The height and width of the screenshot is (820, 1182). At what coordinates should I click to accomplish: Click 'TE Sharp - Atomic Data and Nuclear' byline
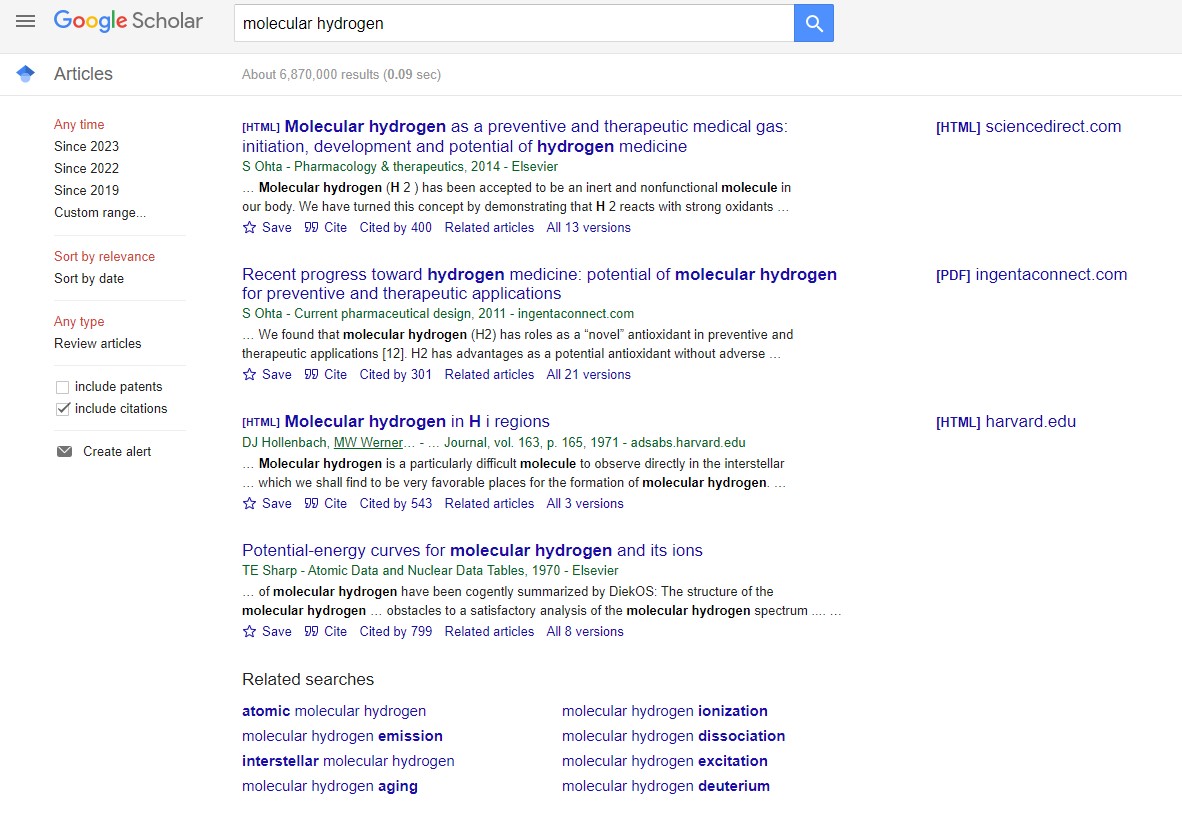430,571
